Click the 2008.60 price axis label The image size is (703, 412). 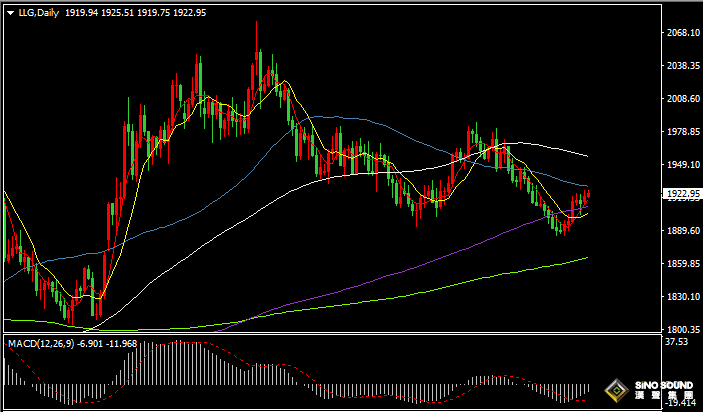pos(684,99)
